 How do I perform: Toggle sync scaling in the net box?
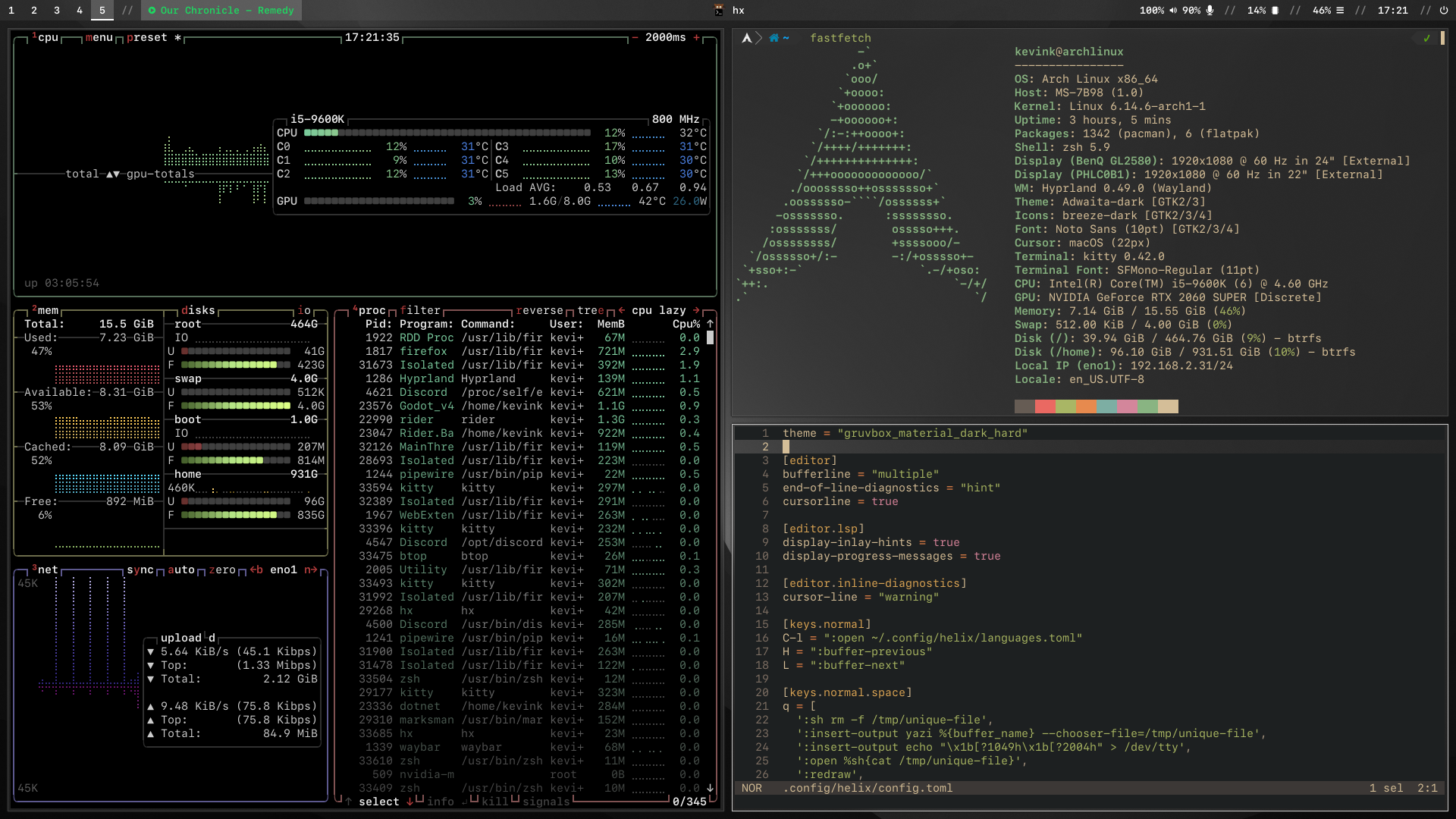click(x=140, y=570)
